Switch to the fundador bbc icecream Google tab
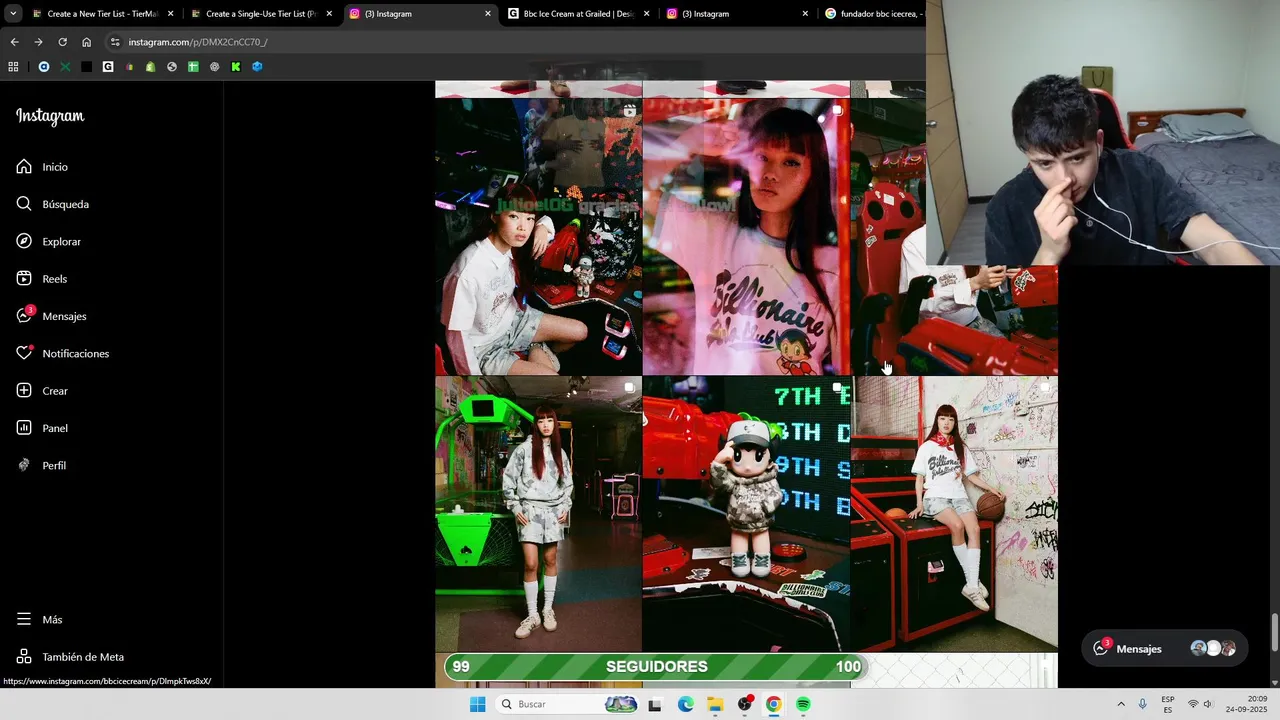This screenshot has height=720, width=1280. click(x=872, y=14)
